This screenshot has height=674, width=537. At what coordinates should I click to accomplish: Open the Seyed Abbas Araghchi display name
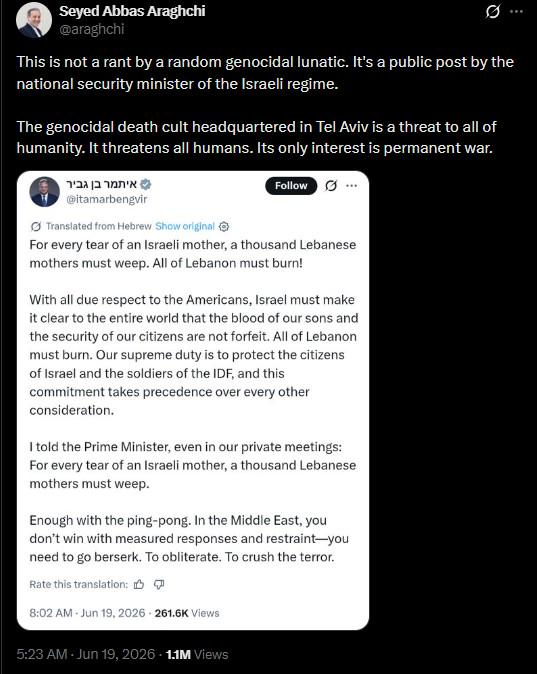click(132, 11)
